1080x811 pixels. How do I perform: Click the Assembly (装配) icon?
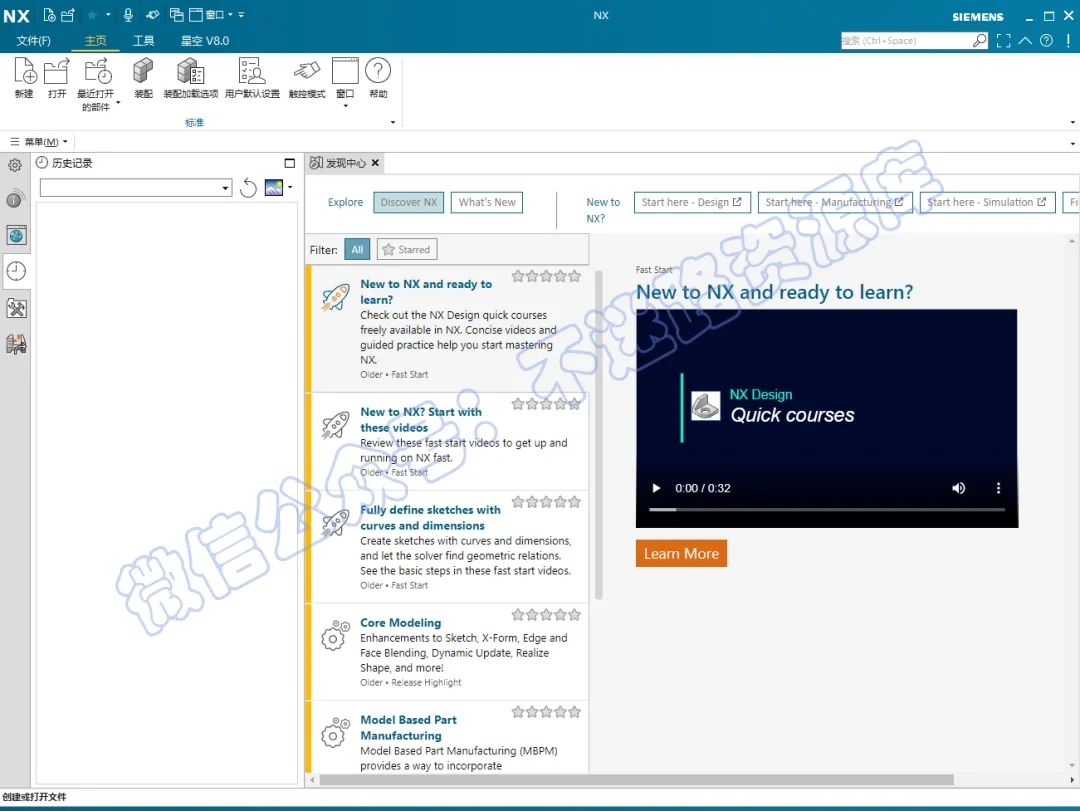[x=143, y=71]
